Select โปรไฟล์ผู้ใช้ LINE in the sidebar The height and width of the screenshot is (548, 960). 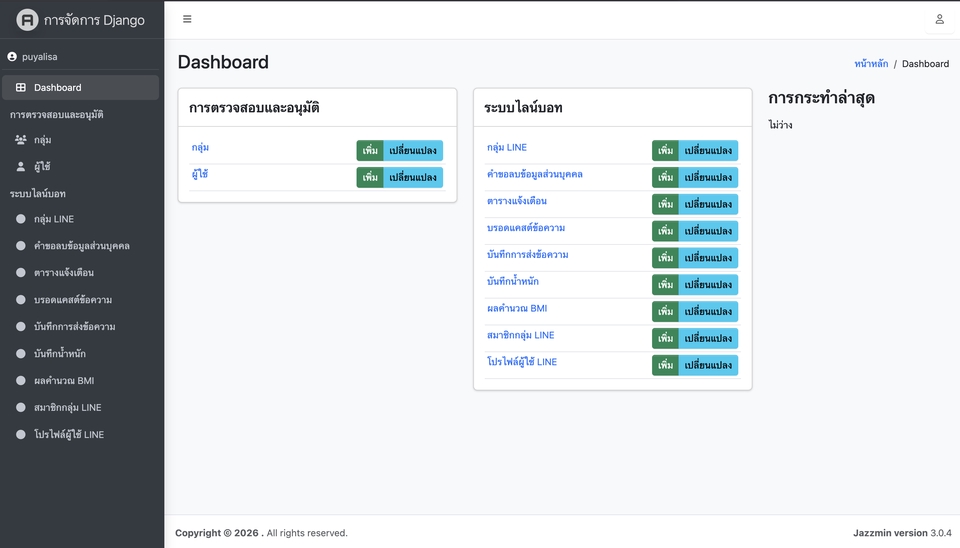click(68, 435)
